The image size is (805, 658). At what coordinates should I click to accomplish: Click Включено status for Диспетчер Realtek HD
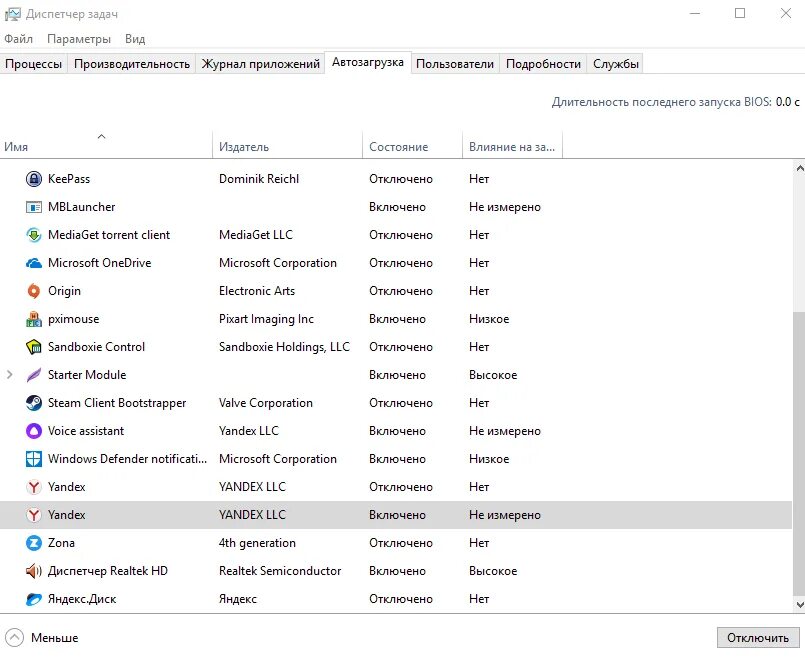(x=397, y=571)
